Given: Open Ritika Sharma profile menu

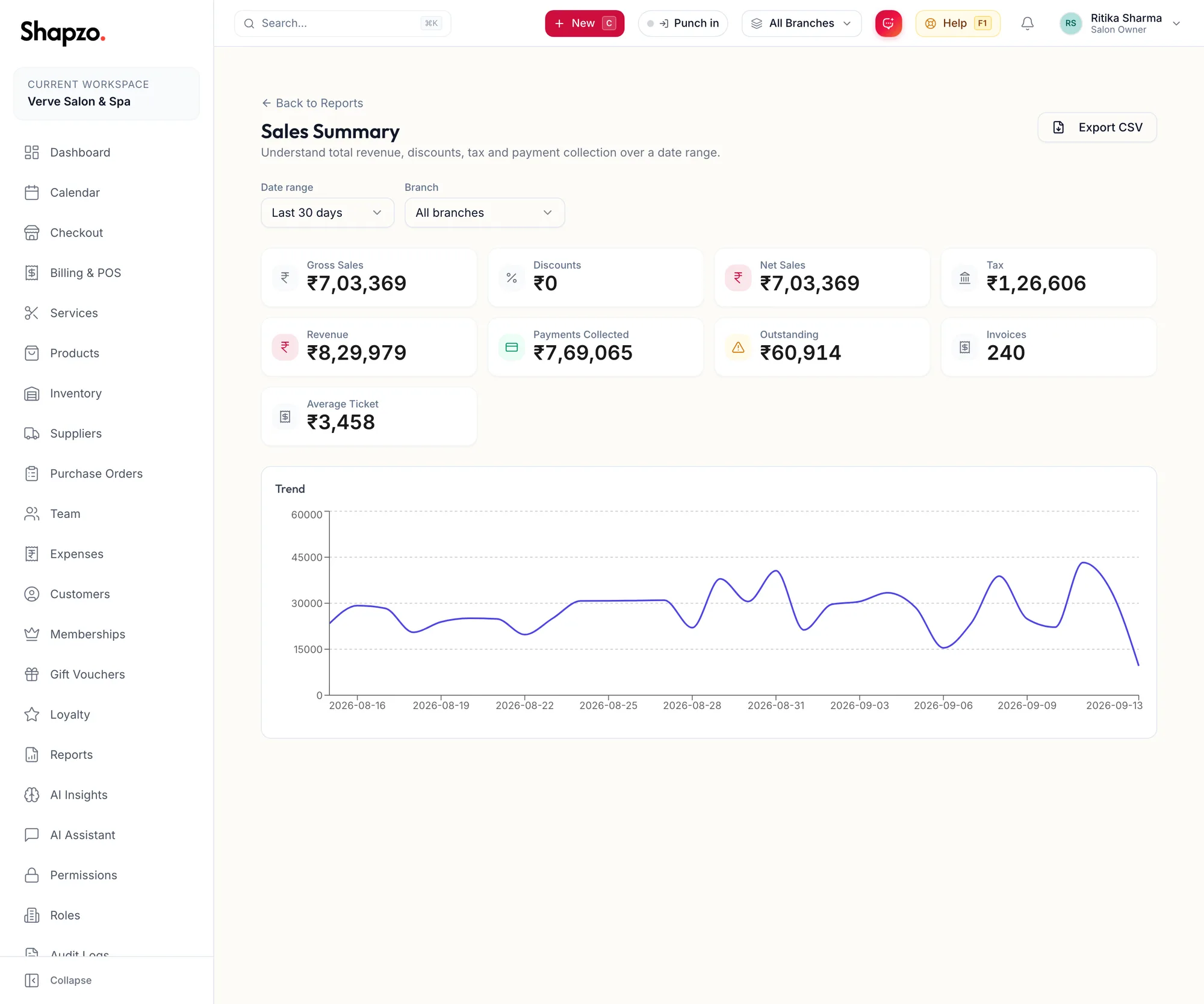Looking at the screenshot, I should point(1120,23).
